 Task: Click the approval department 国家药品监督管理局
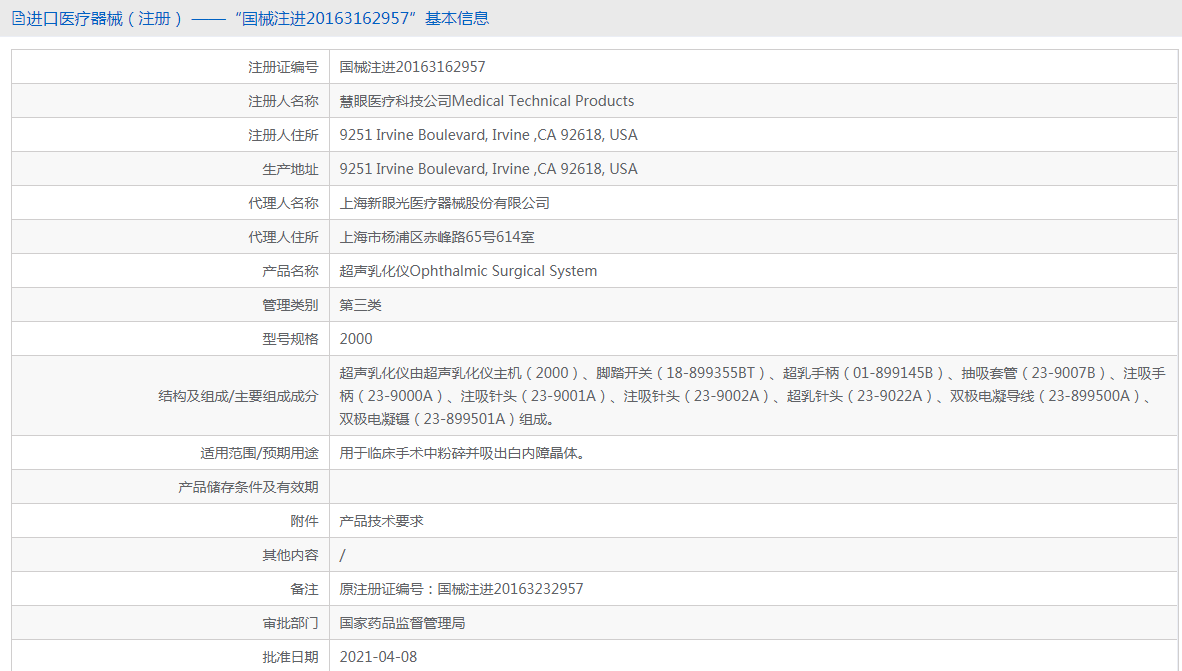403,623
